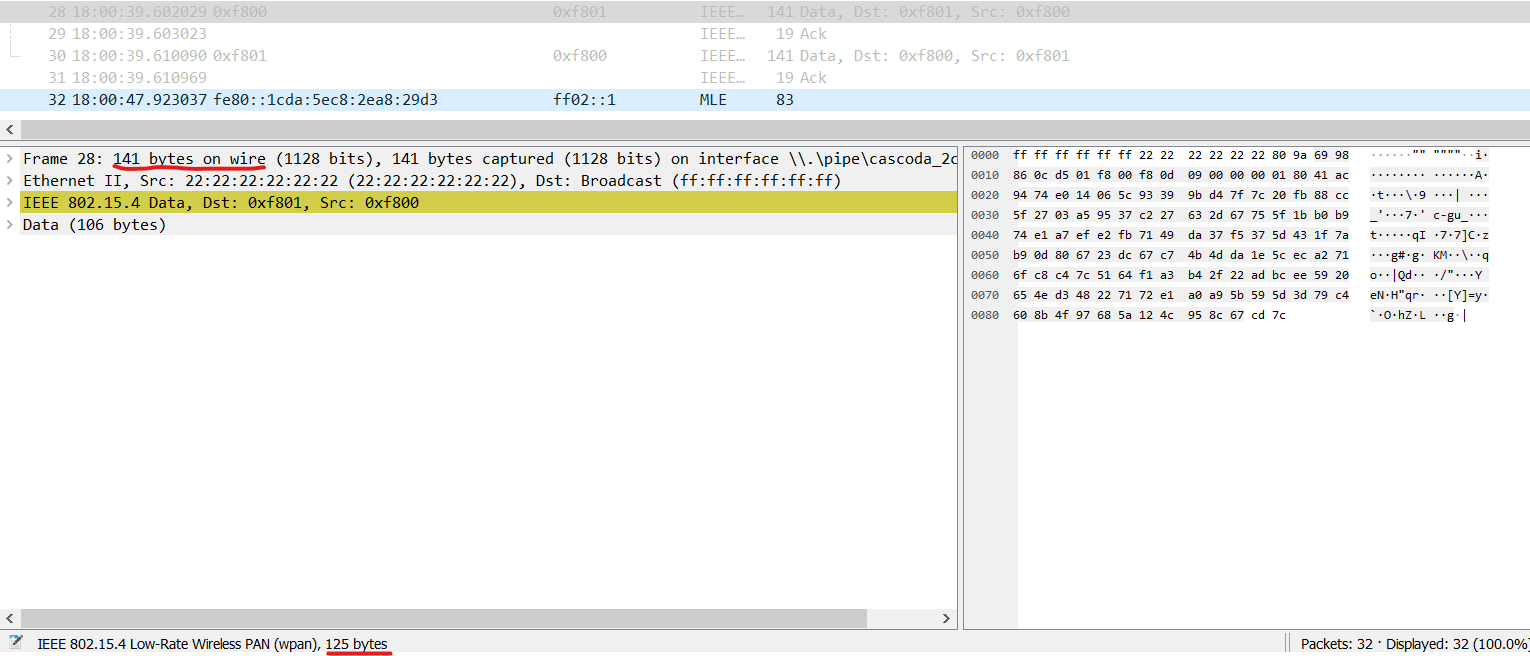
Task: Click left scroll arrow in packet details pane
Action: pos(10,619)
